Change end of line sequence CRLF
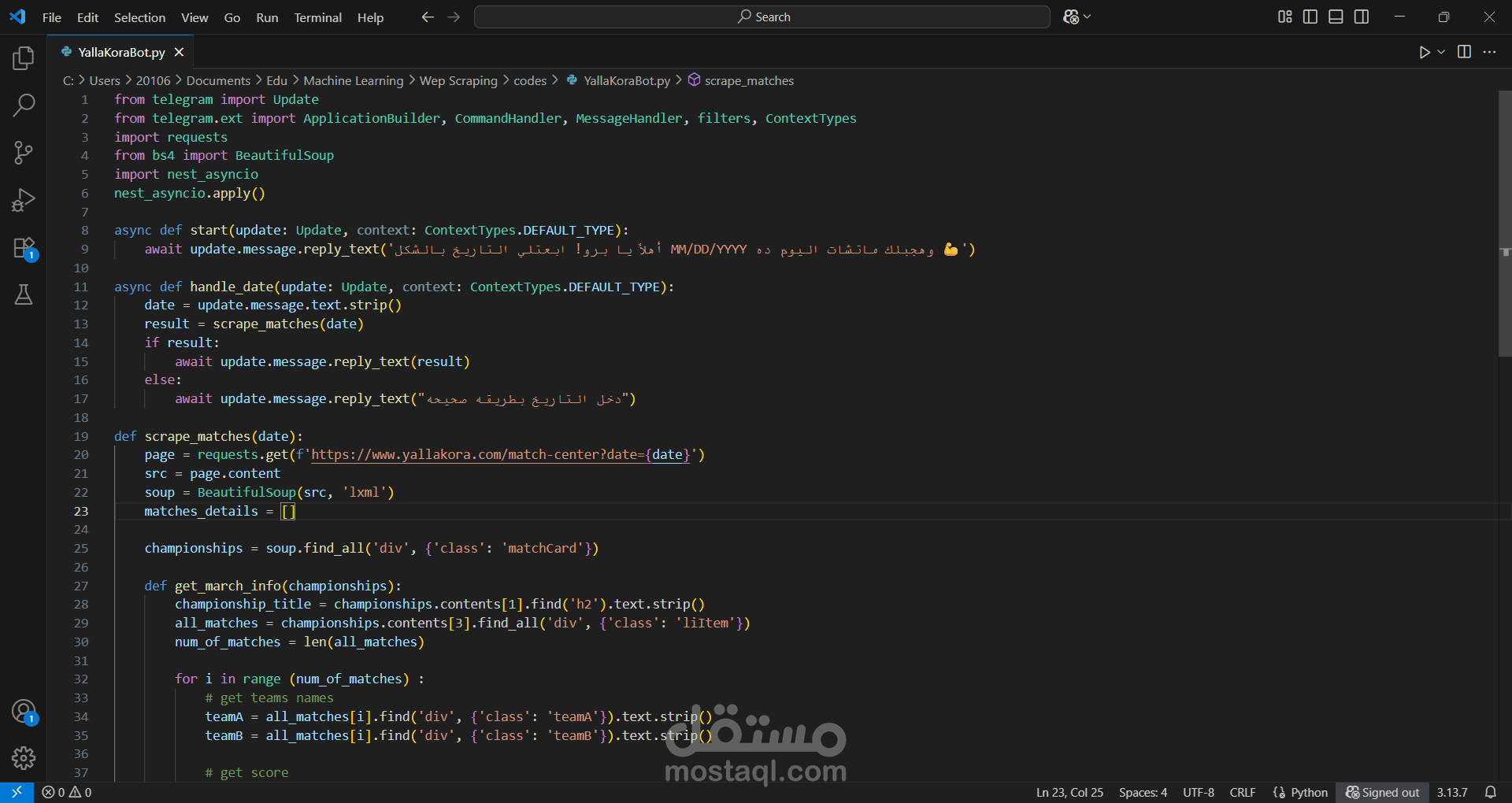This screenshot has width=1512, height=803. (x=1243, y=792)
